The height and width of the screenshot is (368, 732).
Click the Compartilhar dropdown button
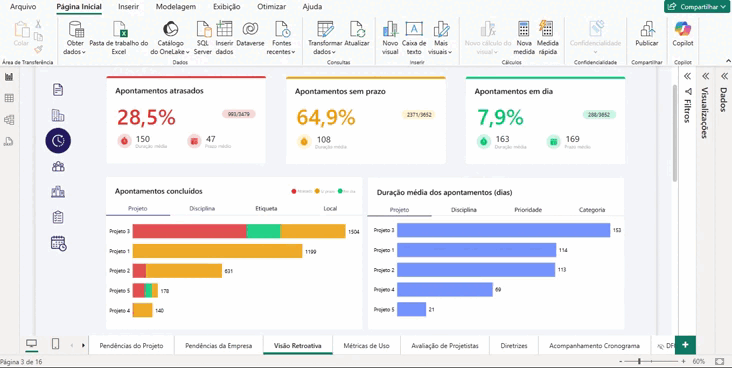point(697,7)
